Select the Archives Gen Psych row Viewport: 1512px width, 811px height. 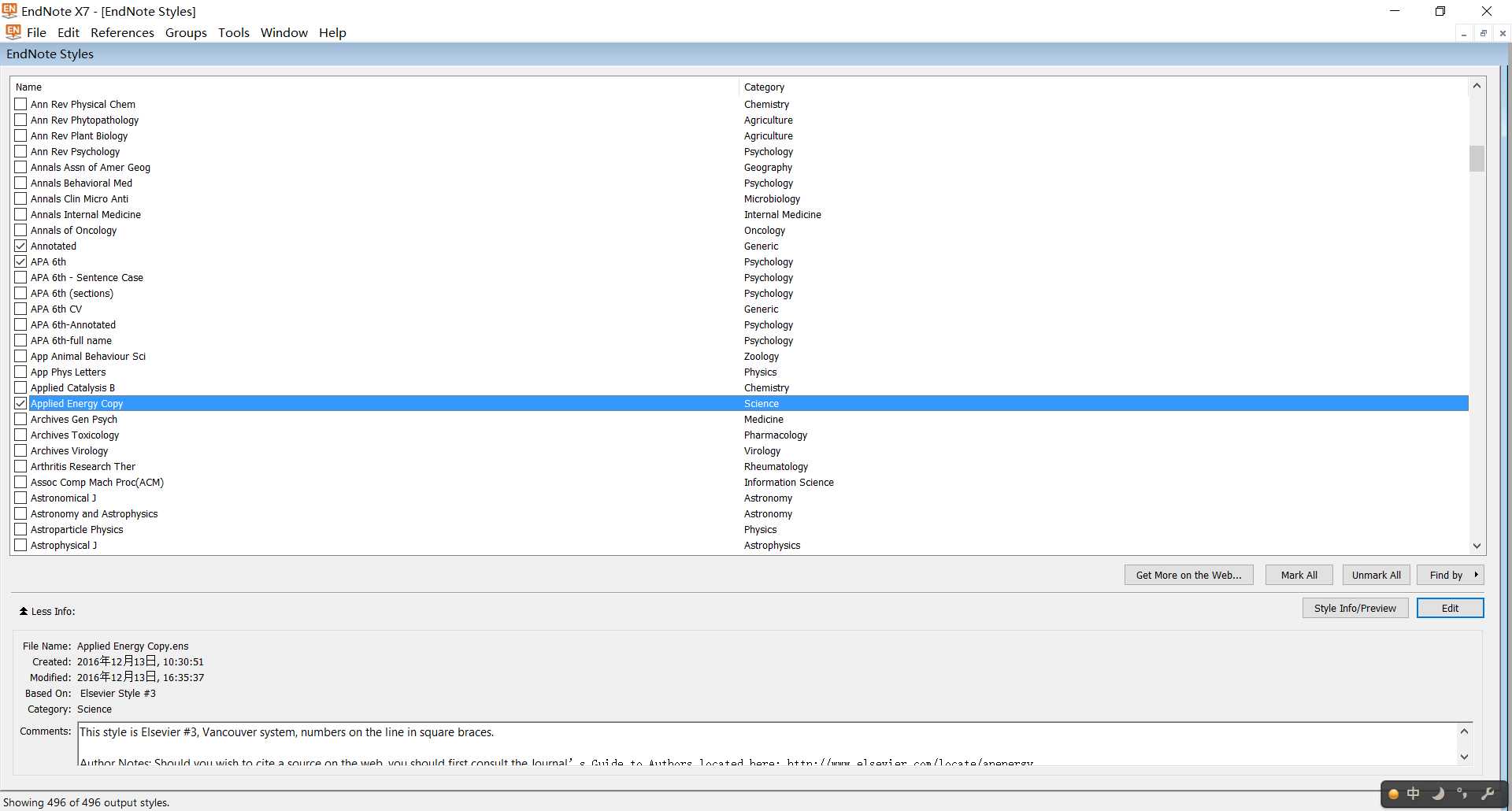click(x=740, y=419)
